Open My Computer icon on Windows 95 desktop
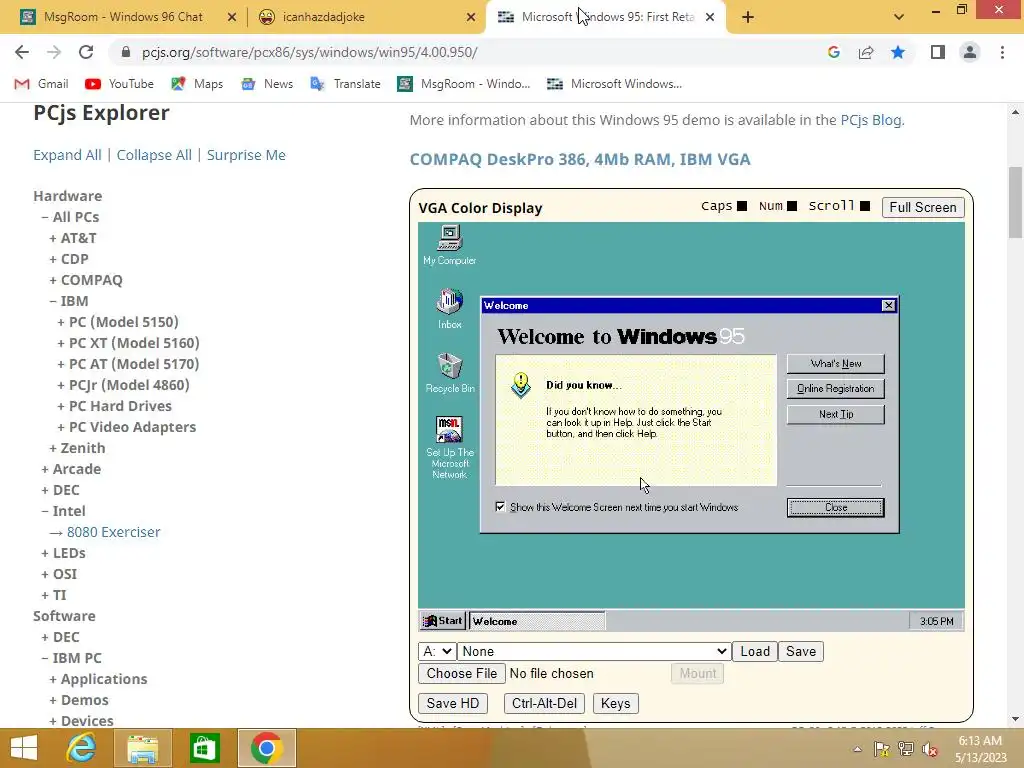The height and width of the screenshot is (768, 1024). tap(449, 244)
